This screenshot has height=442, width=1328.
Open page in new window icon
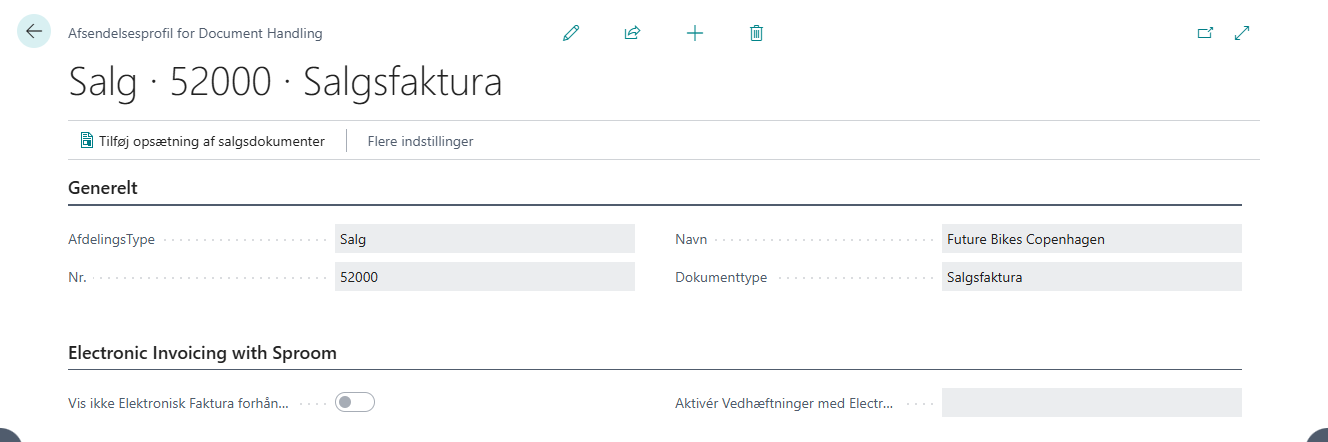click(1205, 33)
